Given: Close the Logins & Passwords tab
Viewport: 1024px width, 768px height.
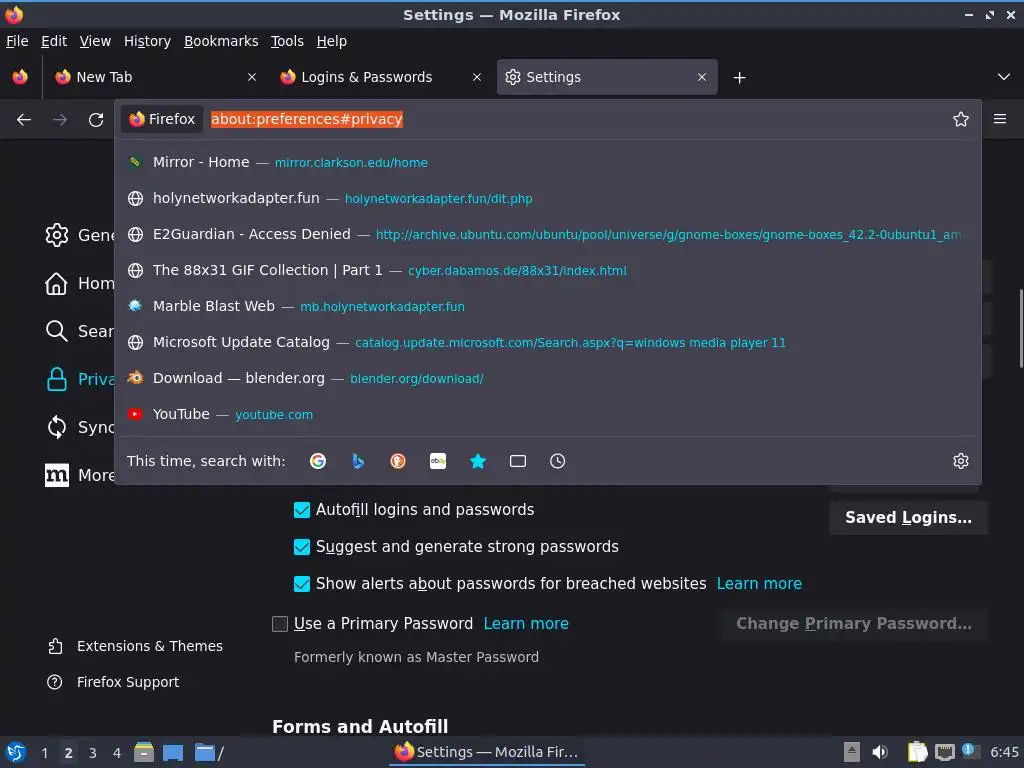Looking at the screenshot, I should pyautogui.click(x=477, y=77).
